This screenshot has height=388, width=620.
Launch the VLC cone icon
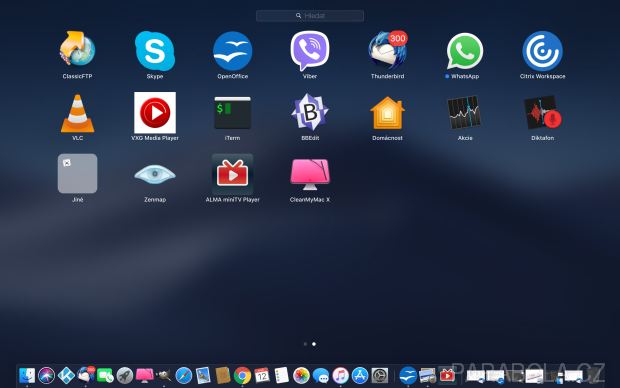pyautogui.click(x=78, y=114)
